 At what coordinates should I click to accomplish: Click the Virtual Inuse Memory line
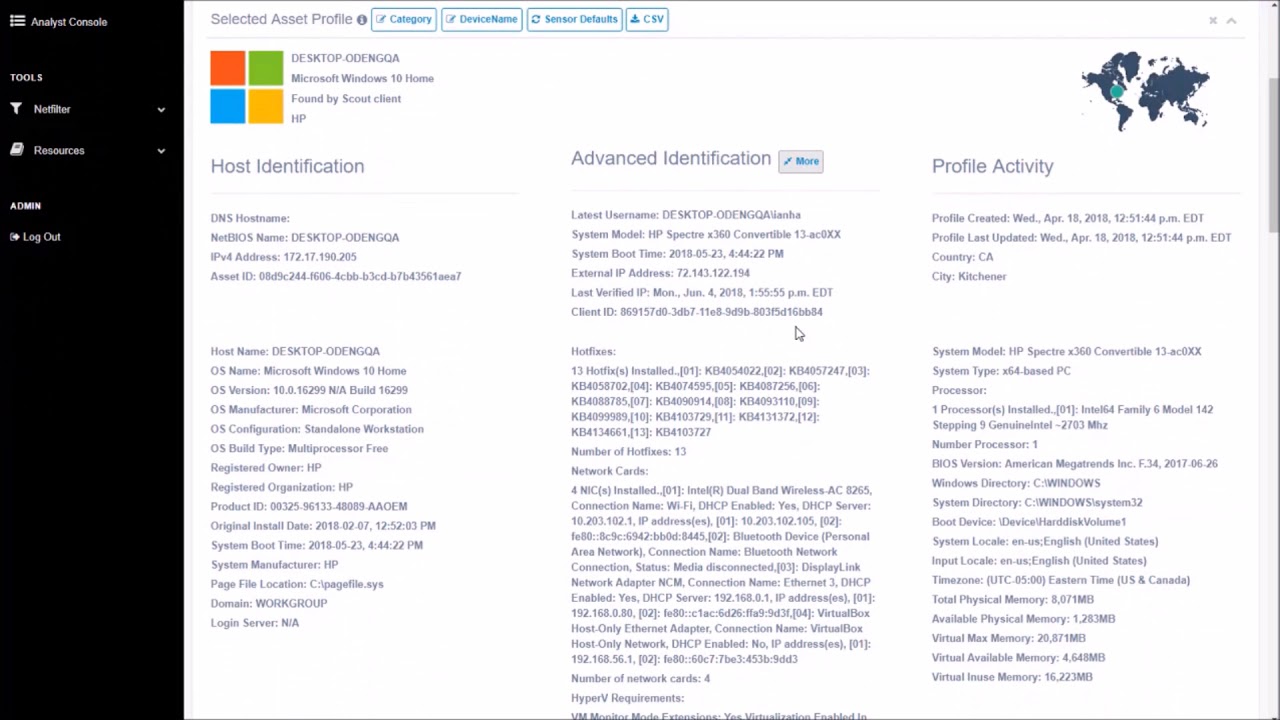[x=1012, y=677]
